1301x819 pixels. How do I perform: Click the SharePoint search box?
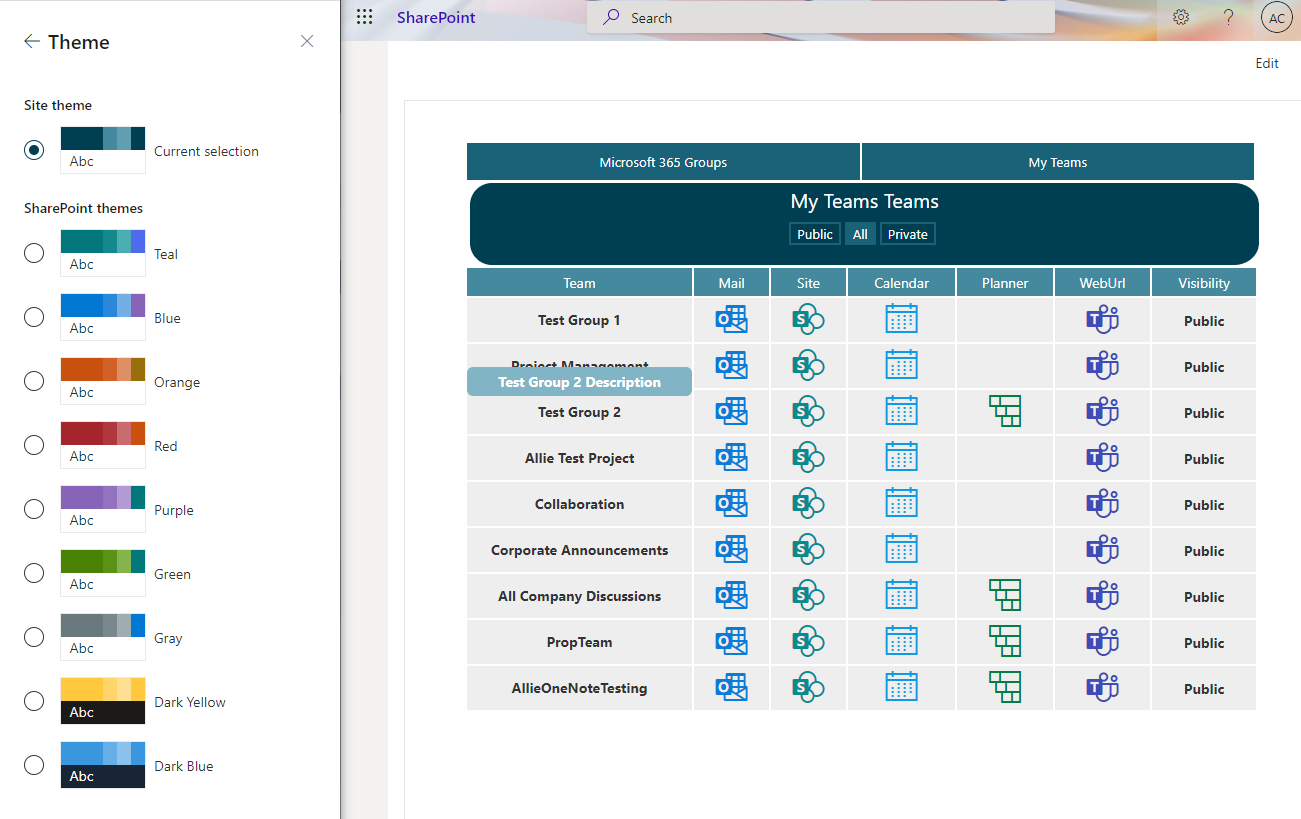pyautogui.click(x=820, y=18)
